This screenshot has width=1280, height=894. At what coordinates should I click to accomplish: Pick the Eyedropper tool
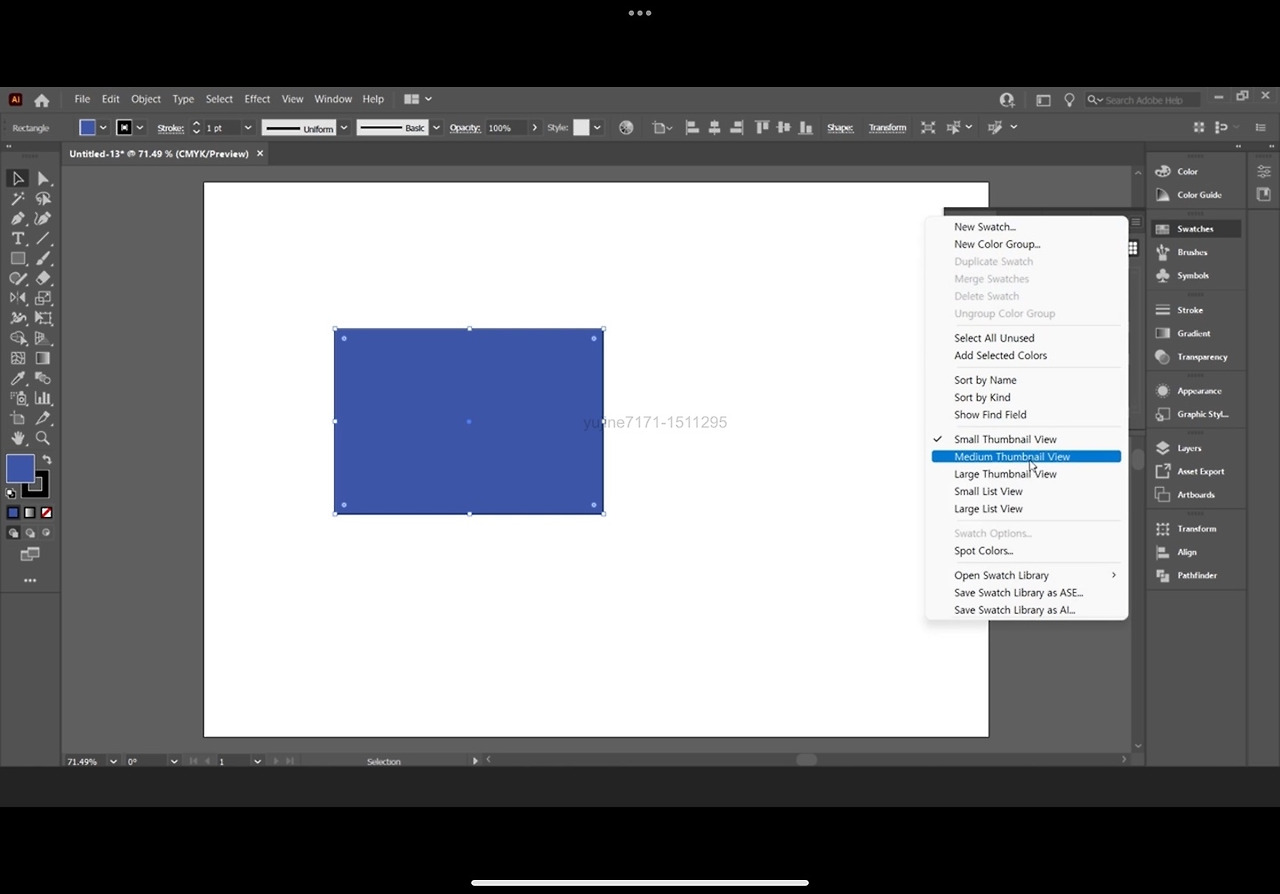pyautogui.click(x=18, y=378)
